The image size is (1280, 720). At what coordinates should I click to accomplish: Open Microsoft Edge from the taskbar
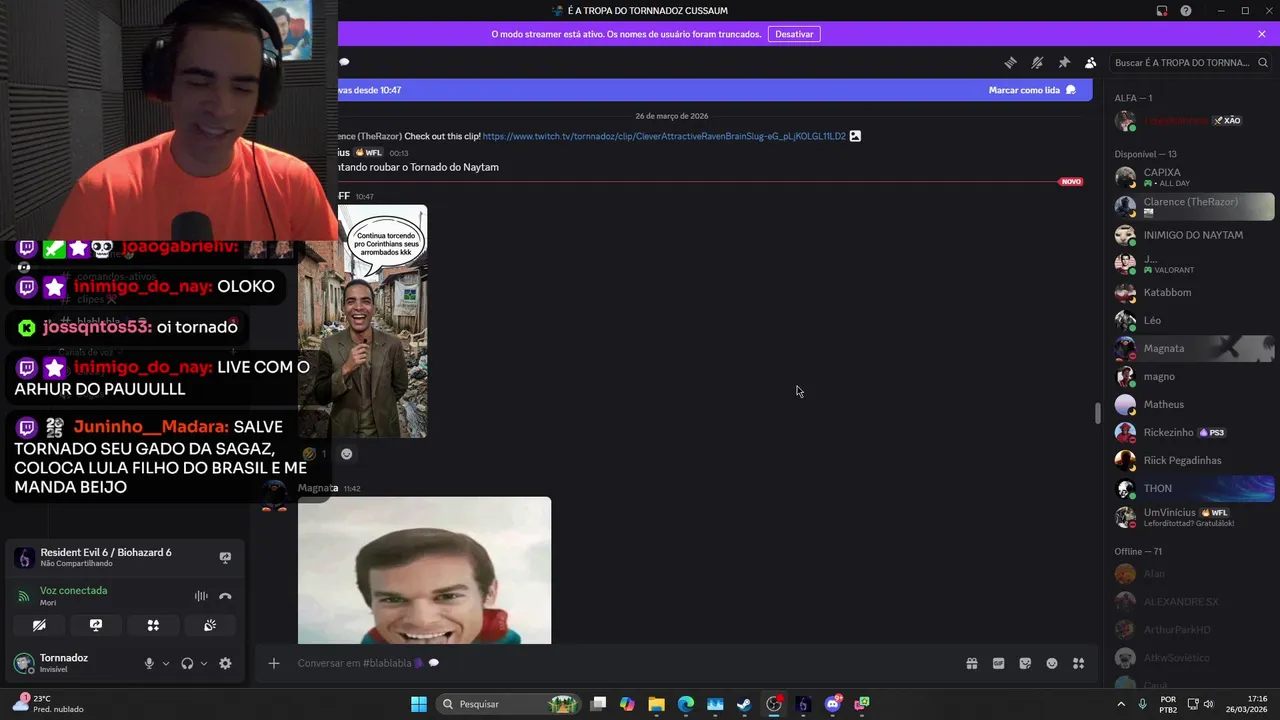click(686, 704)
